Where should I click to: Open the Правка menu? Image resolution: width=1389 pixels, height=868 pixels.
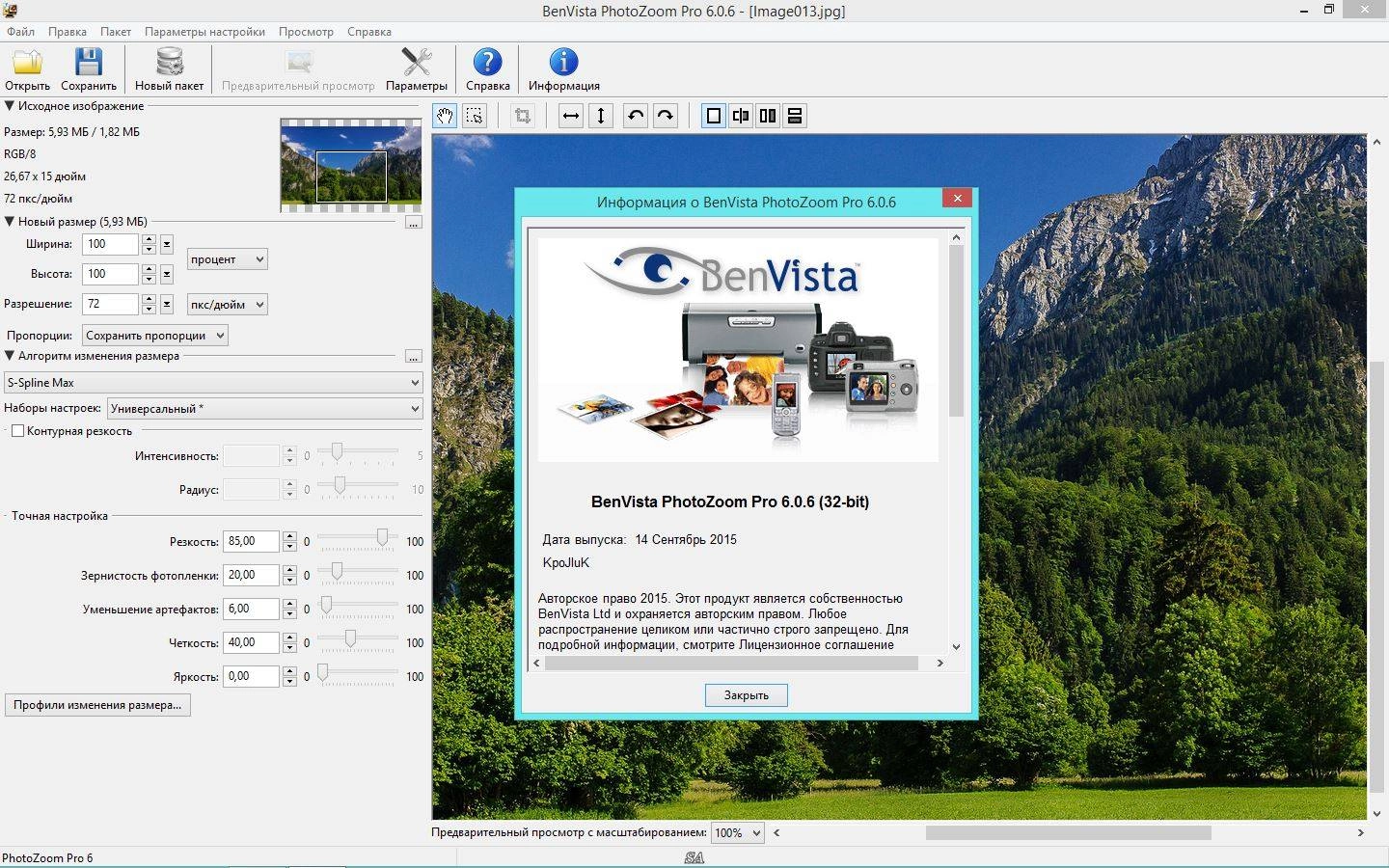point(68,32)
